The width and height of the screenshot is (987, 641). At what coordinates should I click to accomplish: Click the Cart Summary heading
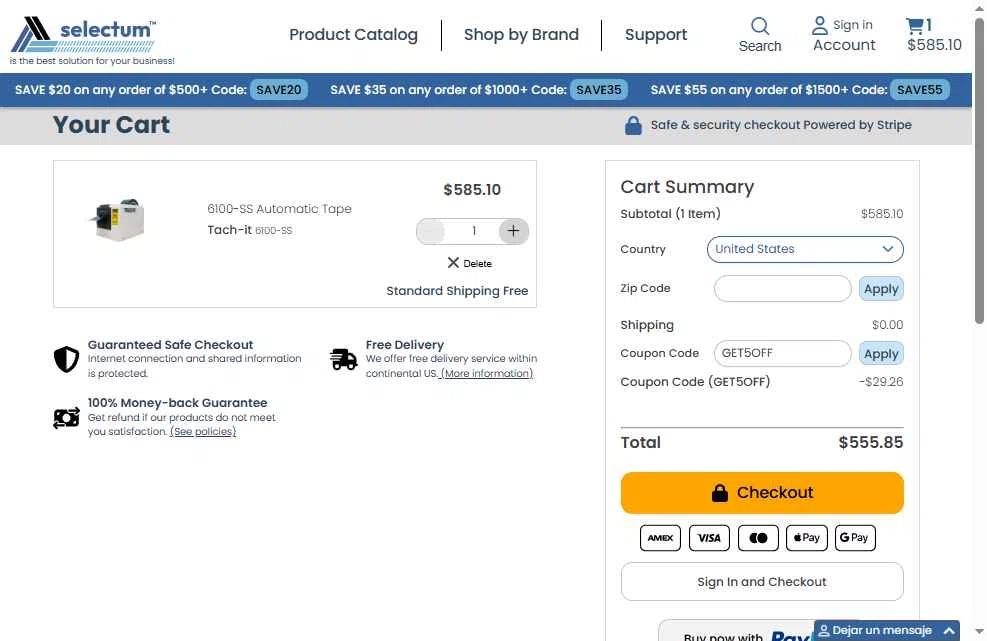(687, 187)
